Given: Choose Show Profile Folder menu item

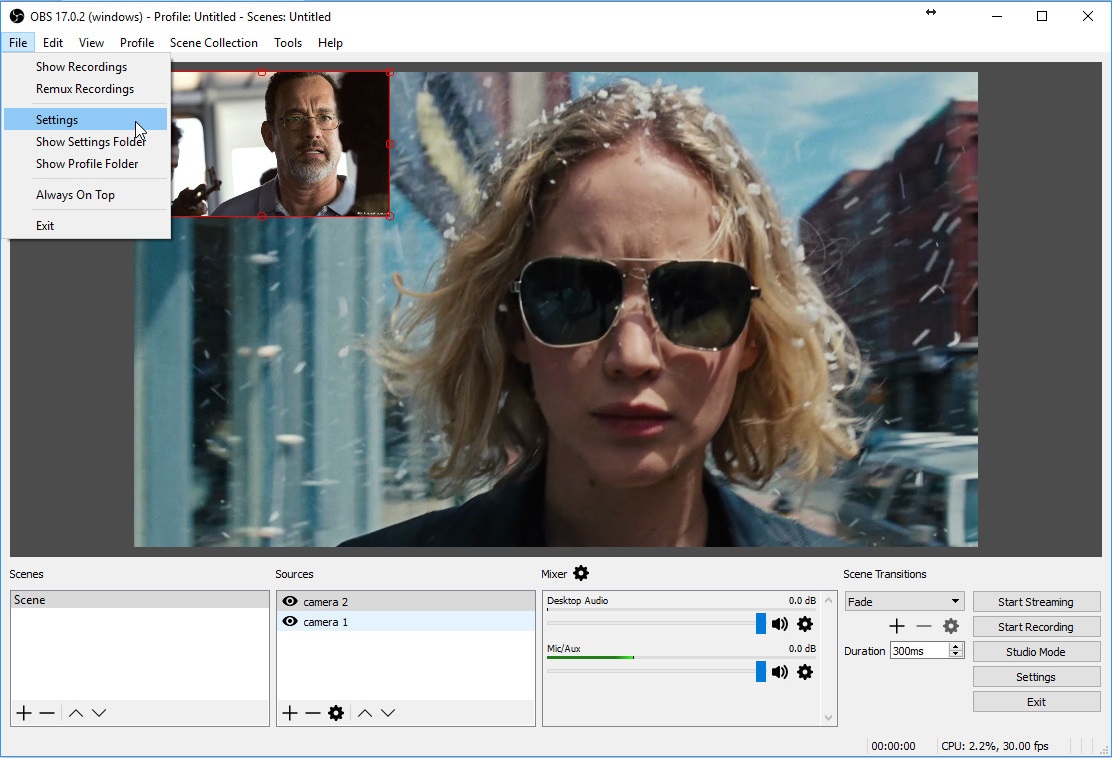Looking at the screenshot, I should coord(86,164).
